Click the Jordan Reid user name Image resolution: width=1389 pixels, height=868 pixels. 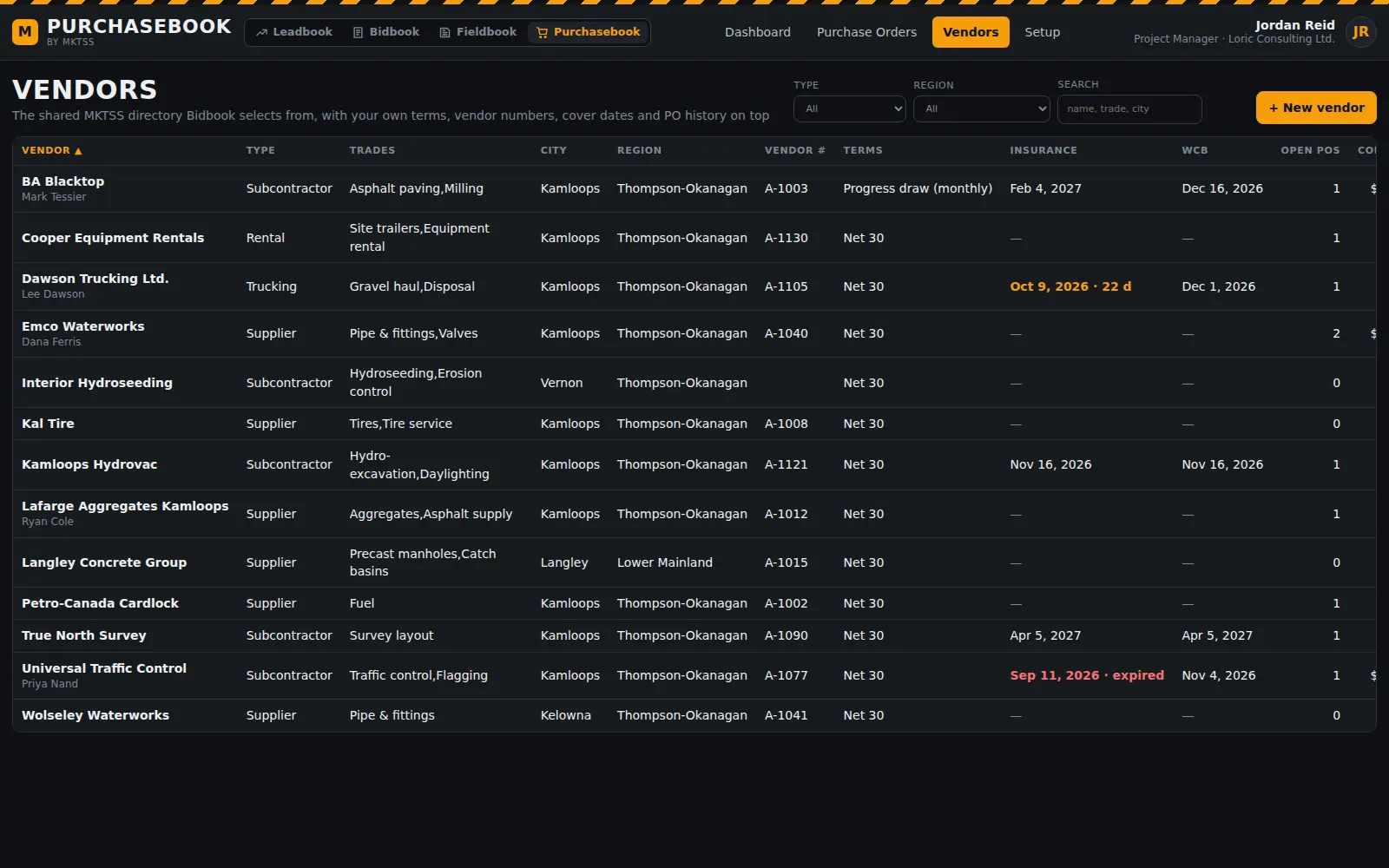[1294, 25]
